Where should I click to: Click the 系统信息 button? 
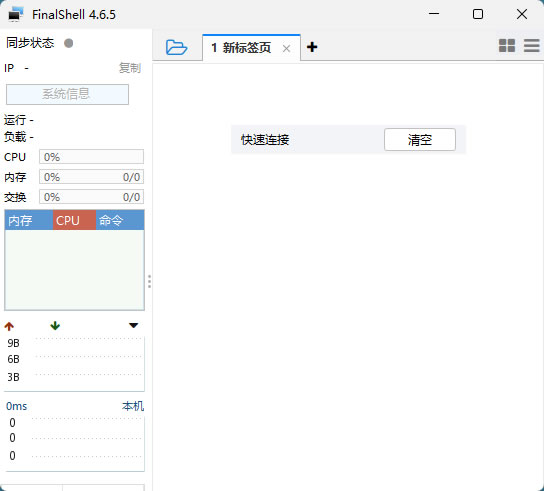coord(67,94)
